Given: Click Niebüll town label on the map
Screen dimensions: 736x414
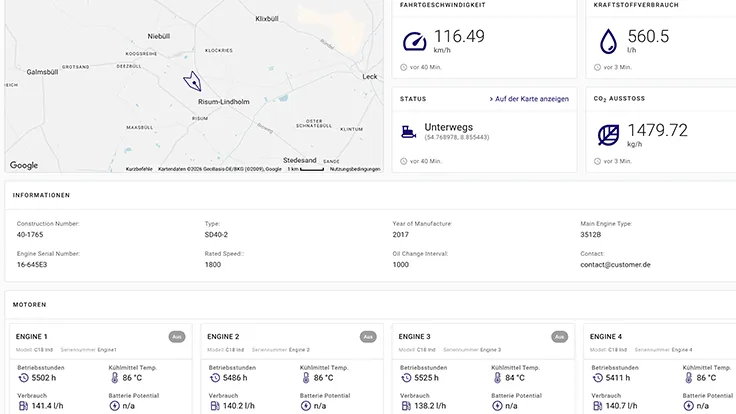Looking at the screenshot, I should click(159, 36).
